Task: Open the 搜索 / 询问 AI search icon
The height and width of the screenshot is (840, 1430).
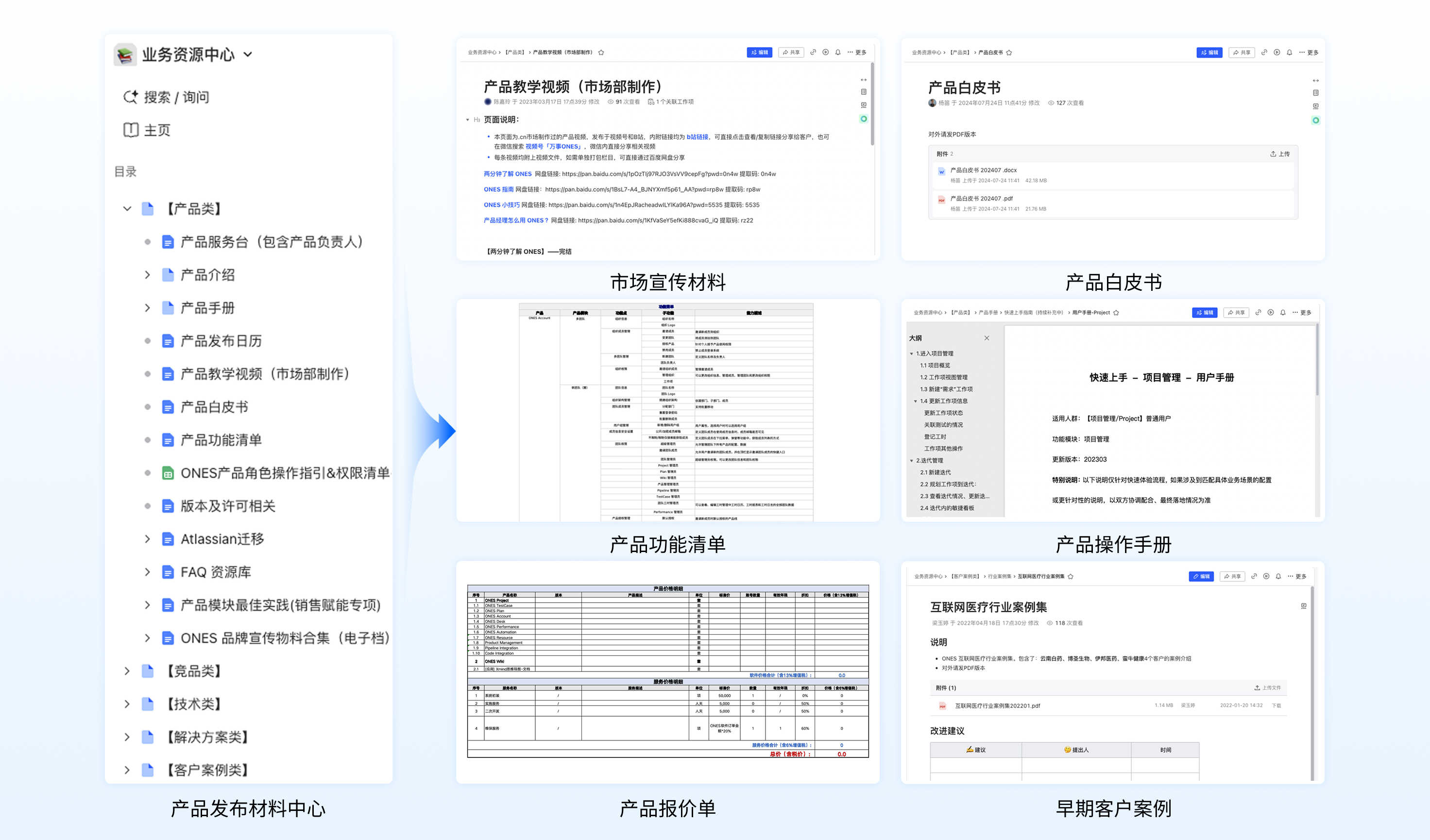Action: (x=131, y=97)
